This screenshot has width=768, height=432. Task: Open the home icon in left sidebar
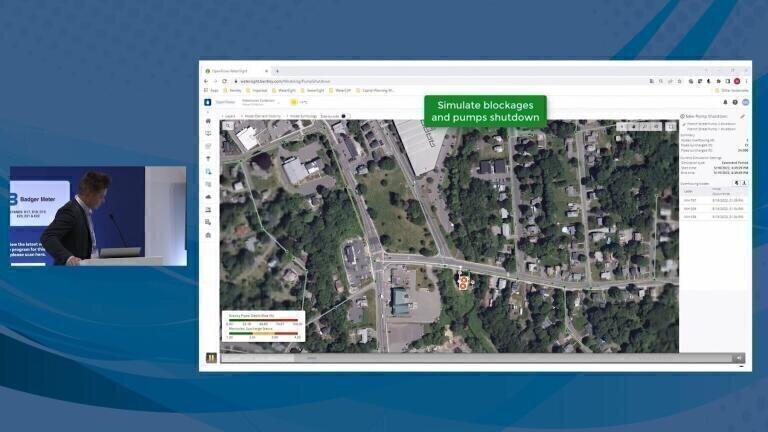(x=208, y=121)
